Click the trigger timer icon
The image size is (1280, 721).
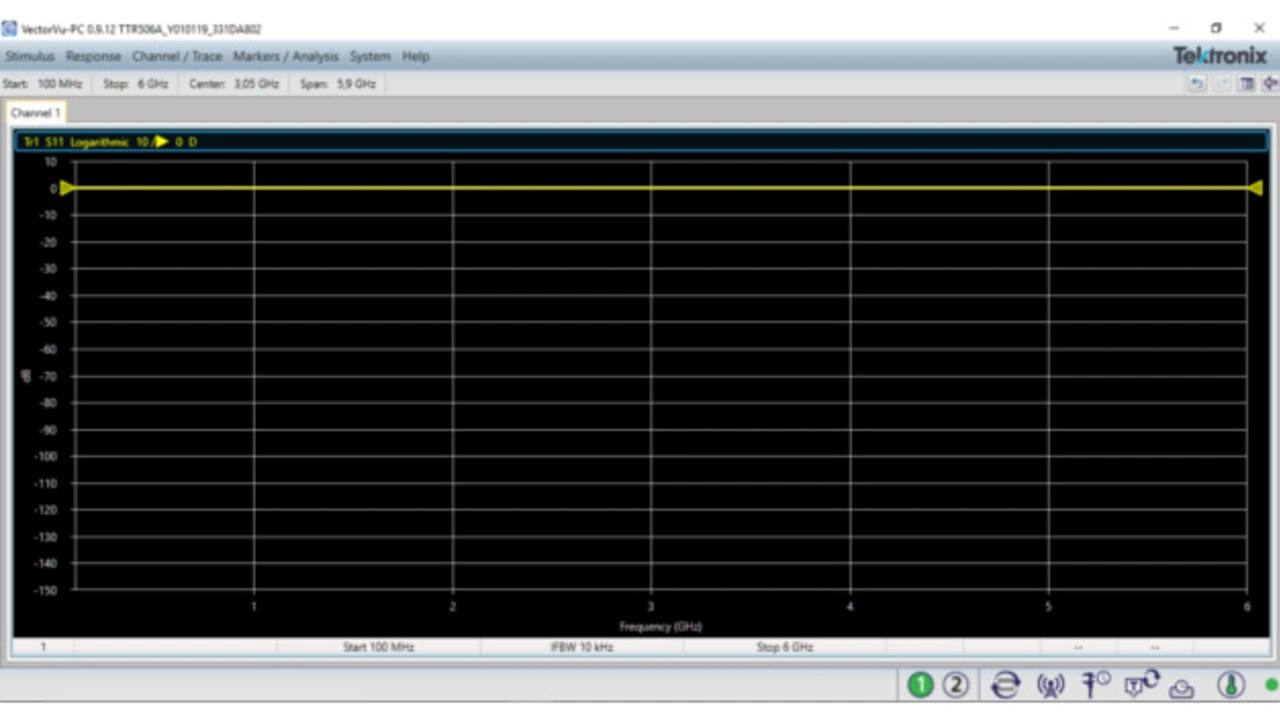(1095, 684)
